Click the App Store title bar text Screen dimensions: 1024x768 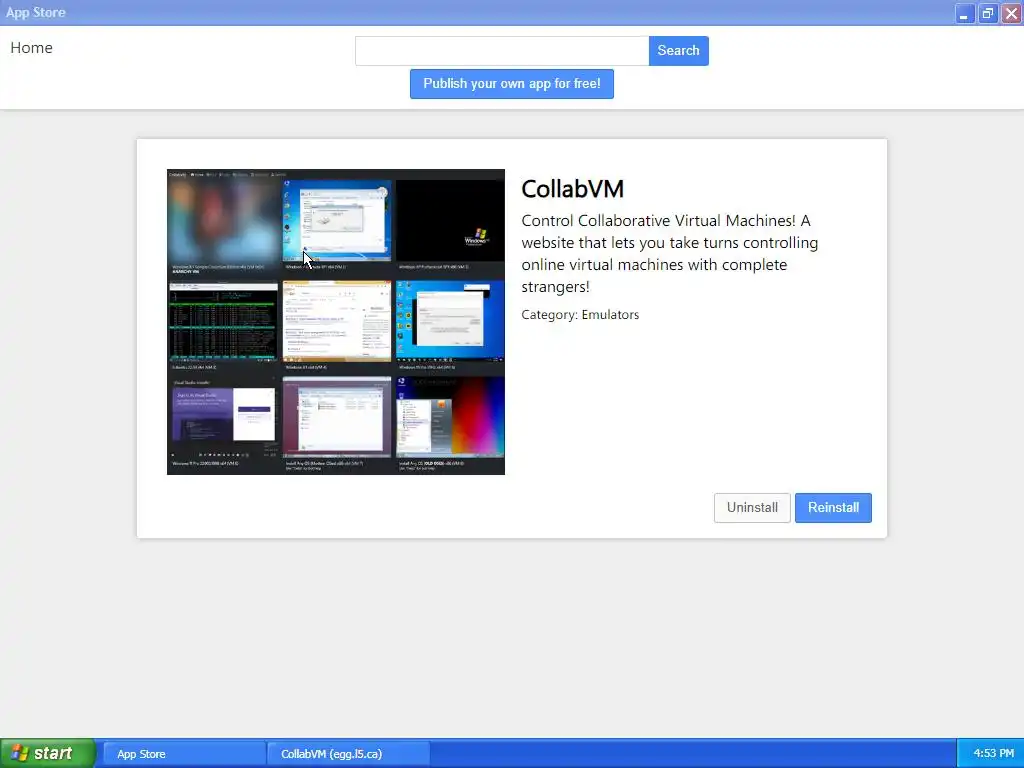coord(36,12)
